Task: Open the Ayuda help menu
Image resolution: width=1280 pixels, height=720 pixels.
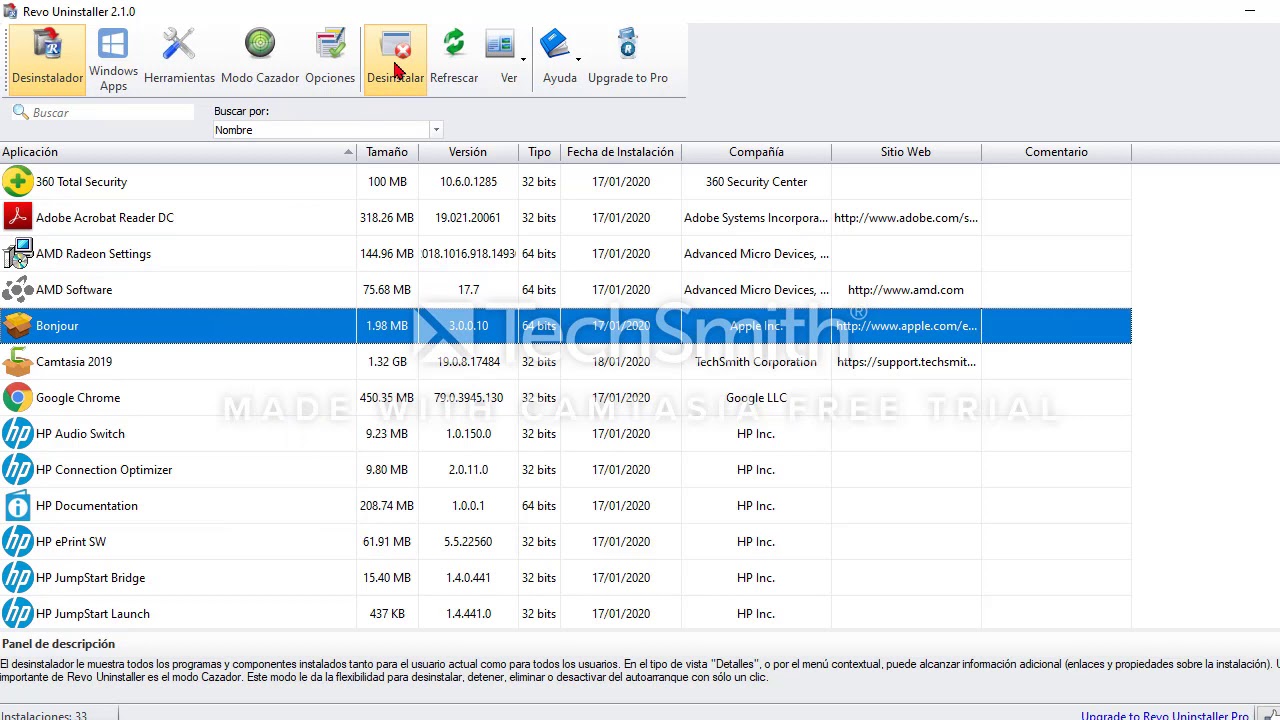Action: click(x=560, y=59)
